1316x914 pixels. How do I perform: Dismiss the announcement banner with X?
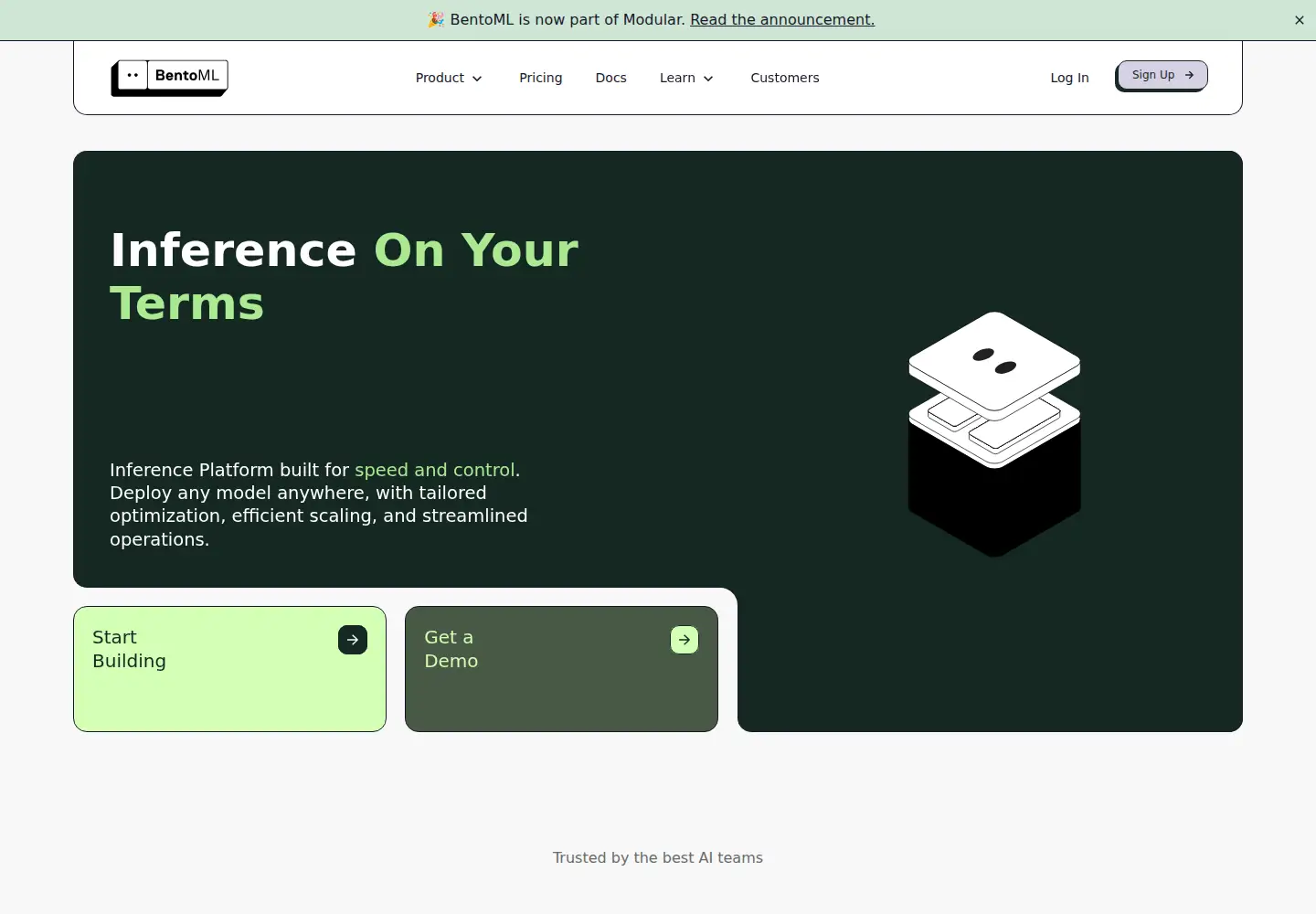coord(1299,20)
